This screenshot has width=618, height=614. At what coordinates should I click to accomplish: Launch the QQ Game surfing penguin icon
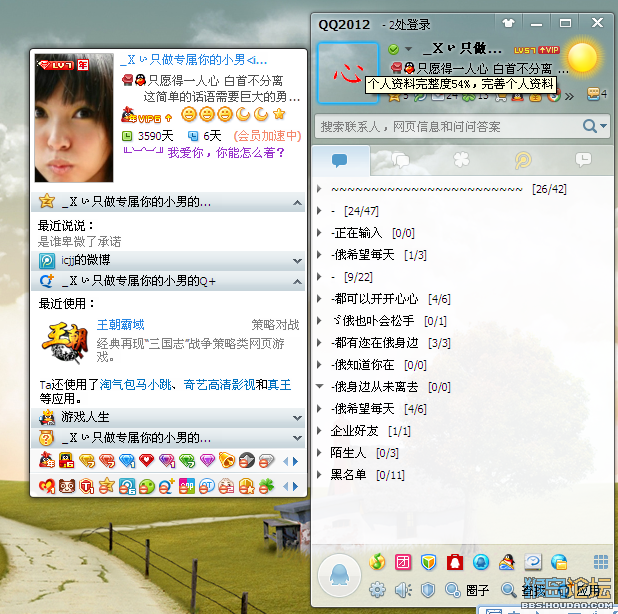point(507,562)
